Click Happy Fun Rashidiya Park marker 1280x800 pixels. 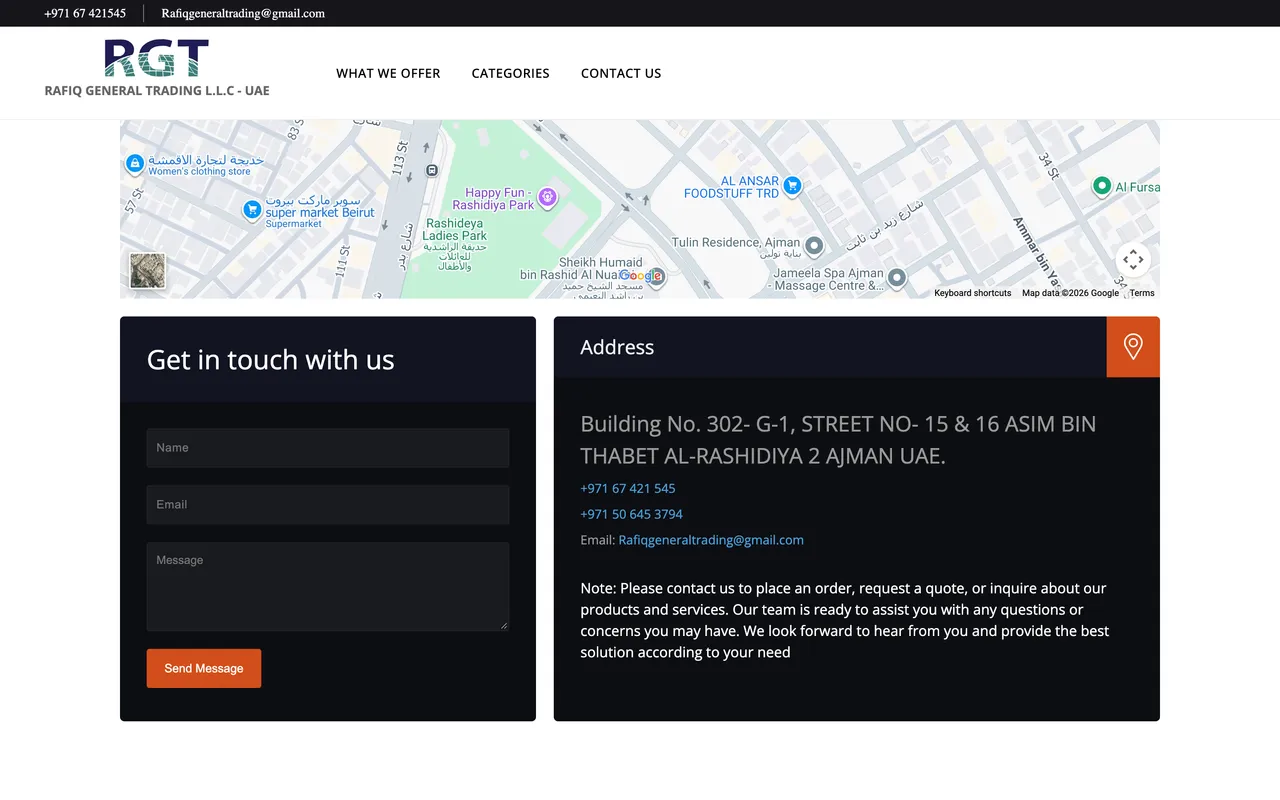point(547,198)
